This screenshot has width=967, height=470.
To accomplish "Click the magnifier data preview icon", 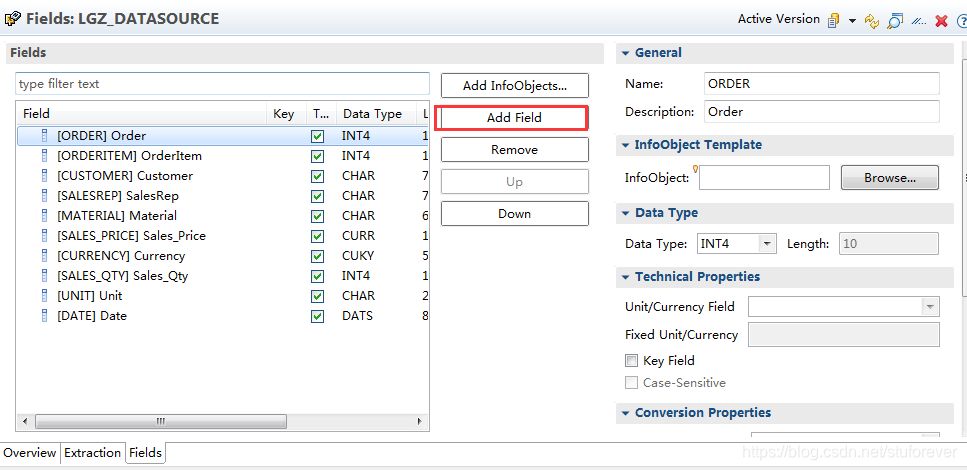I will (x=894, y=21).
